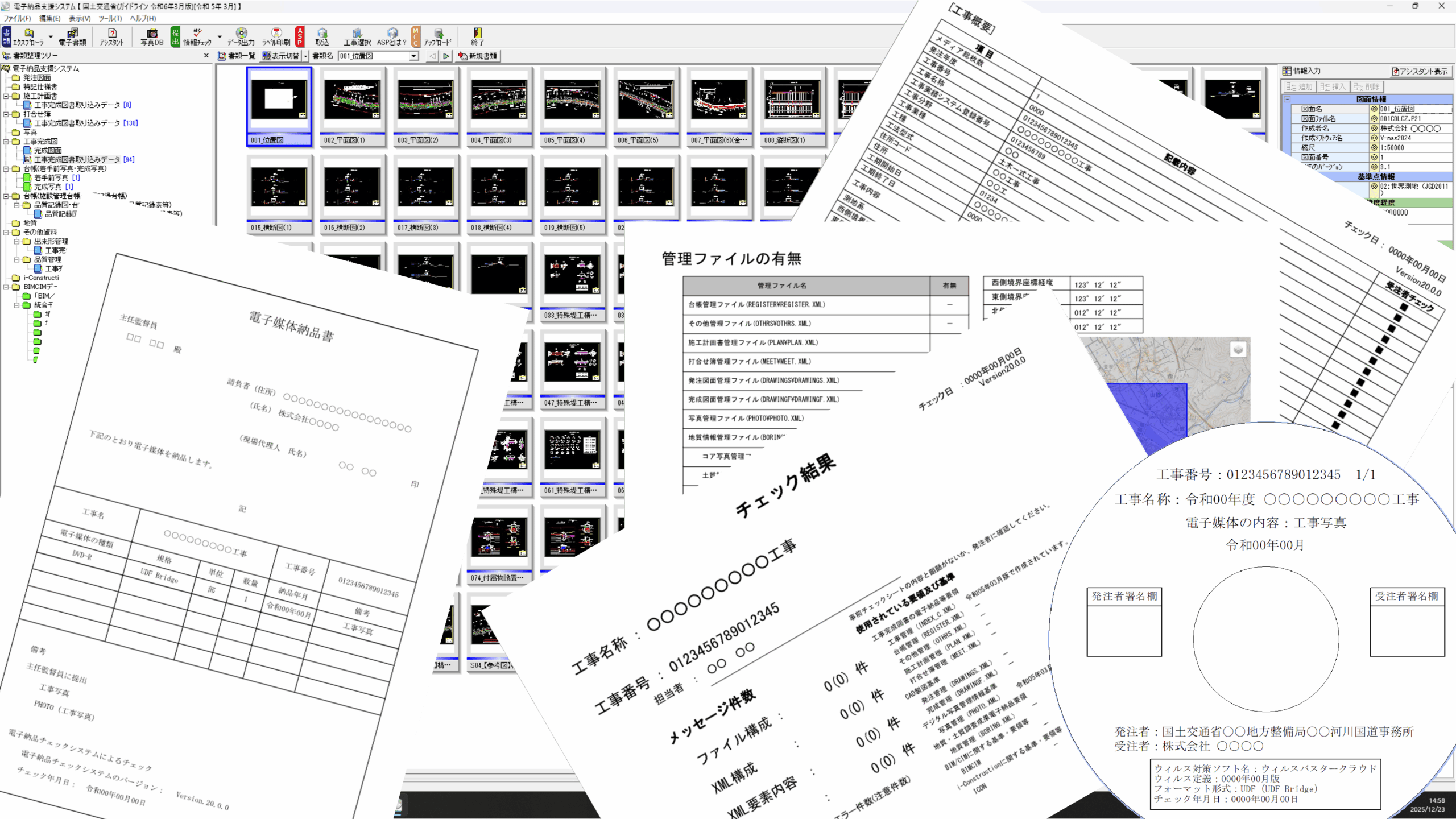Open the ツール(T) menu

tap(110, 18)
